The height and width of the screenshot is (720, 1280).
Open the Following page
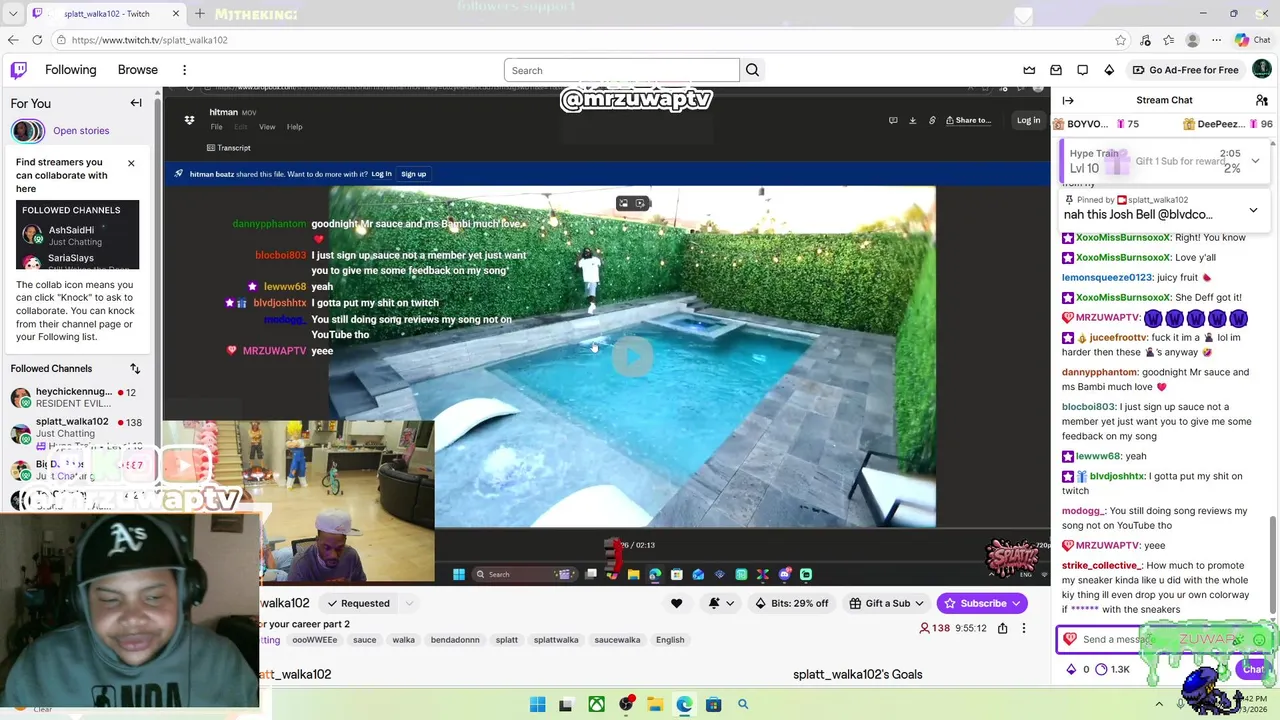point(70,70)
